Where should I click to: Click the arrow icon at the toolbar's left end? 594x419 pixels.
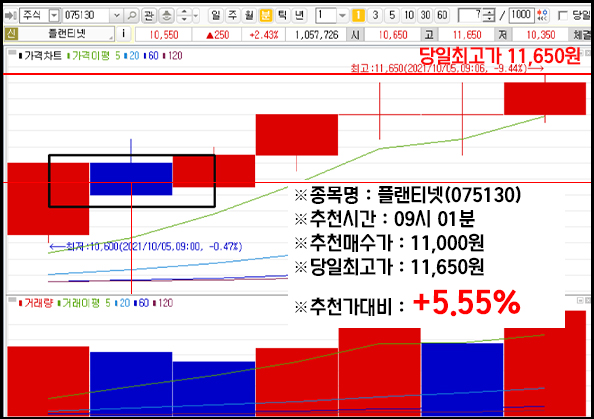pos(10,16)
